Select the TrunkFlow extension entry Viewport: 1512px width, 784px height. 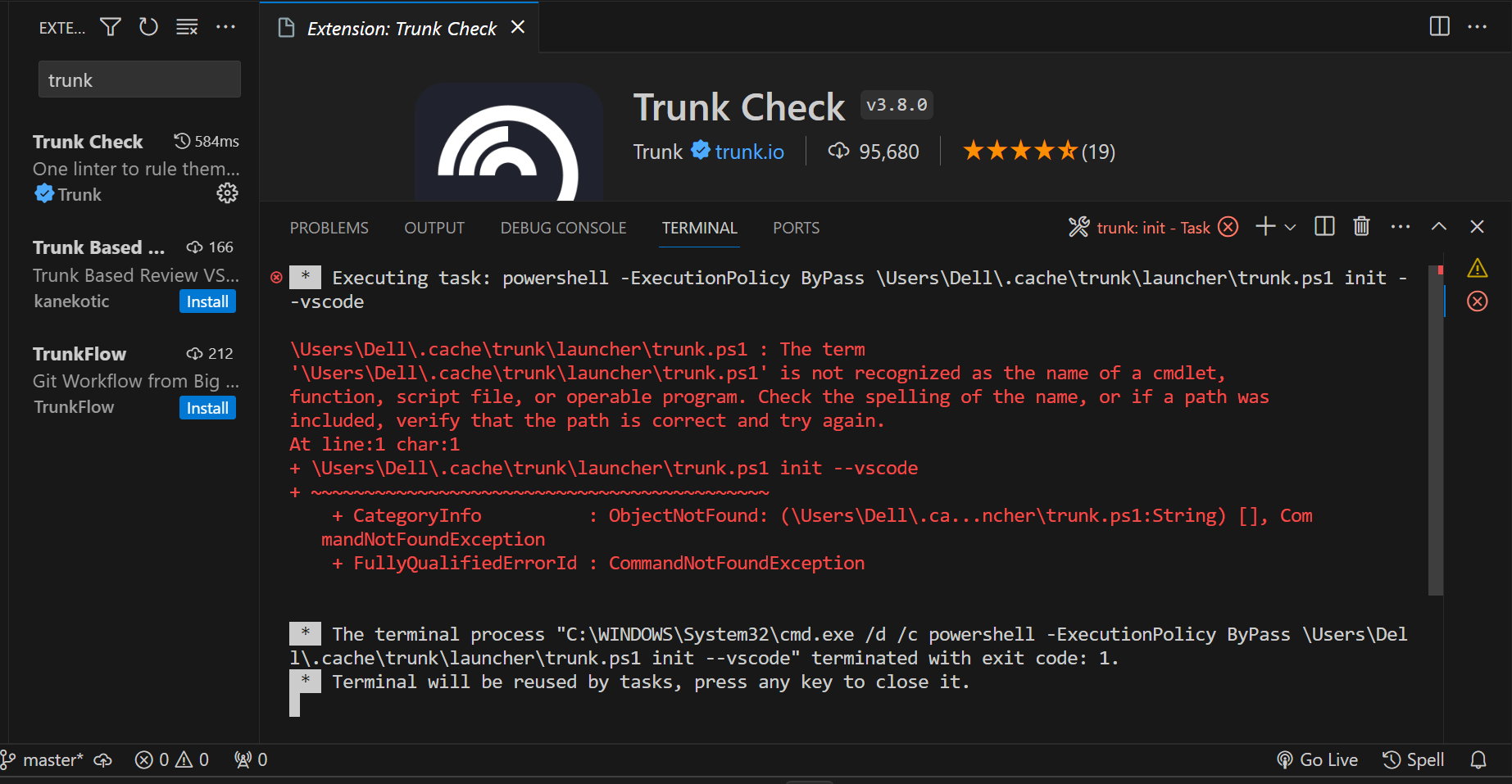point(136,380)
